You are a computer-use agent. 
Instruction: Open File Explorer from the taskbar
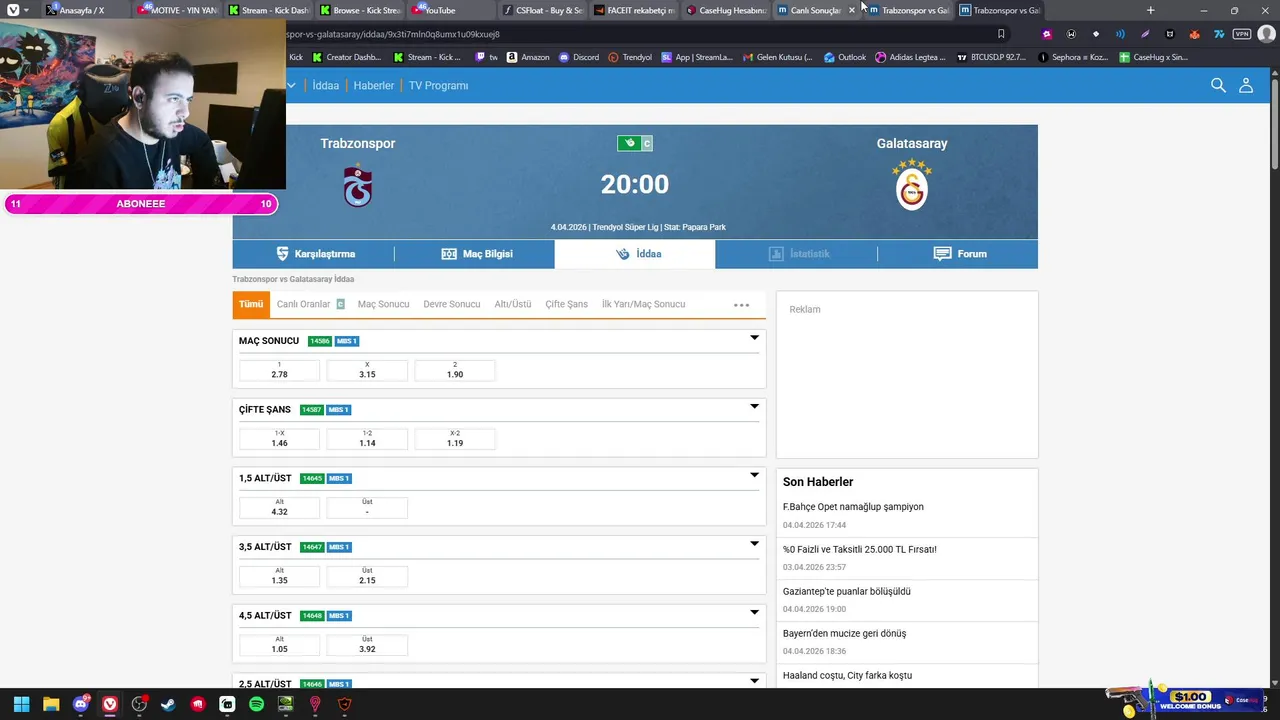pyautogui.click(x=51, y=704)
